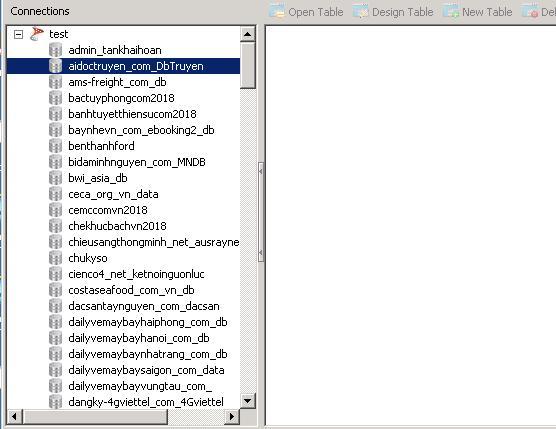Viewport: 556px width, 429px height.
Task: Click the horizontal scroll right arrow
Action: [232, 416]
